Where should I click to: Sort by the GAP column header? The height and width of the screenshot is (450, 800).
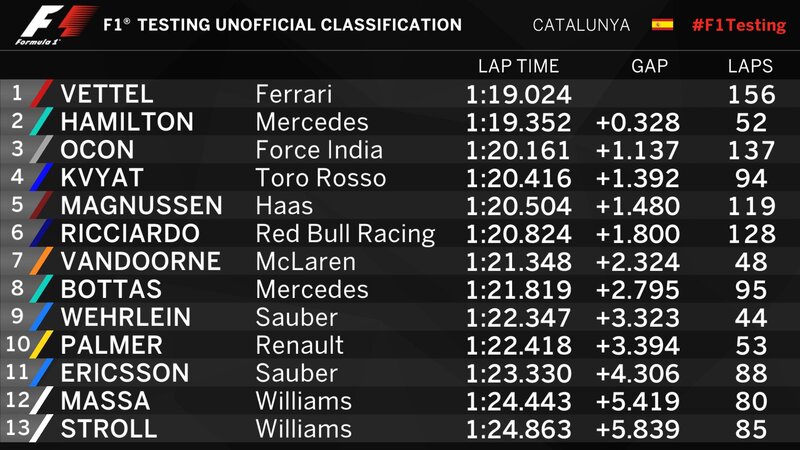pos(649,67)
